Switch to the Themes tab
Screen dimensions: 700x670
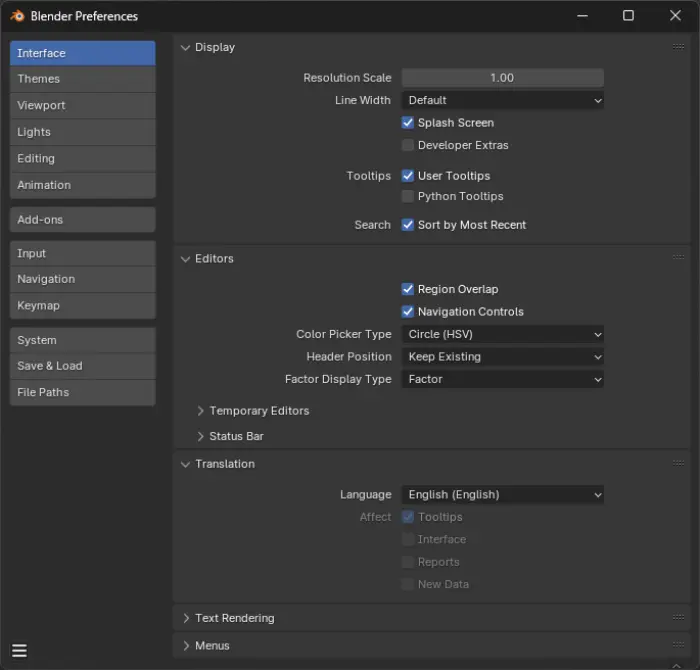point(83,79)
